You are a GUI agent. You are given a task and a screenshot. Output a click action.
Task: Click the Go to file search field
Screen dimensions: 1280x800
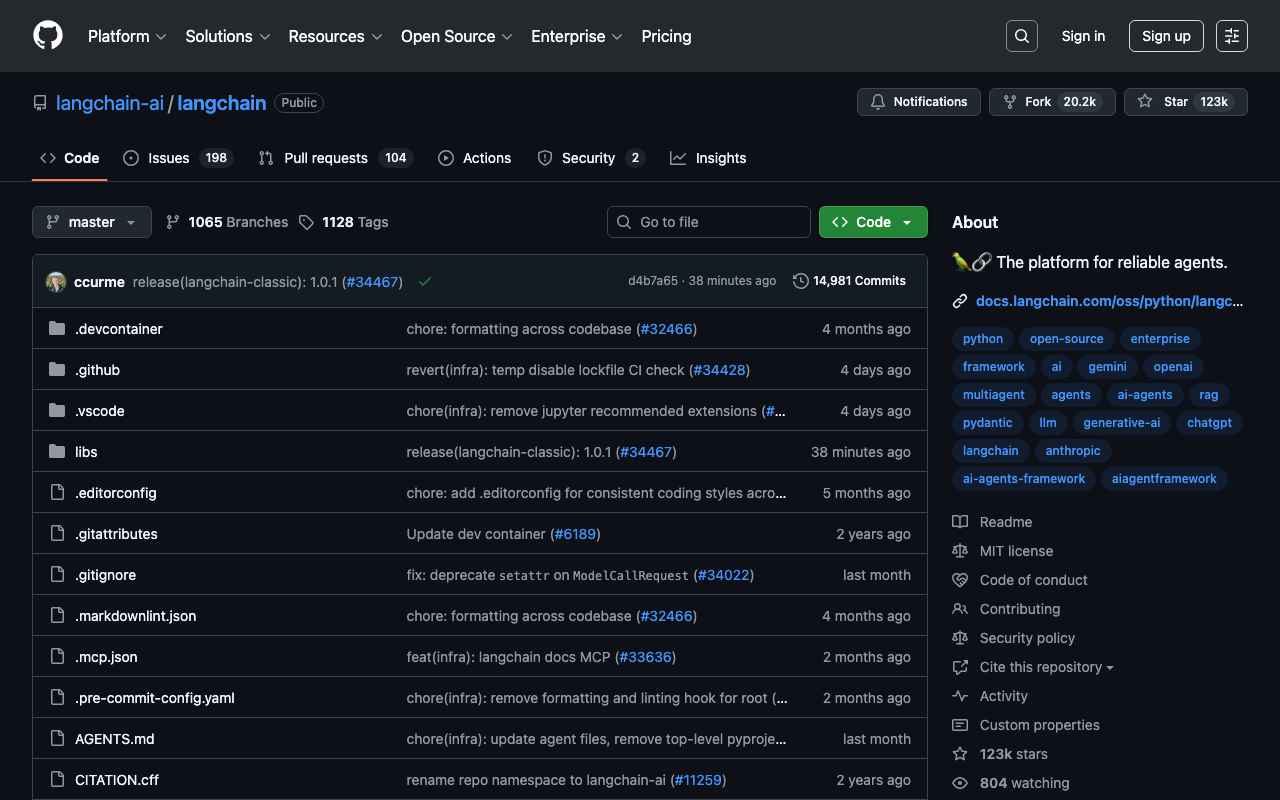coord(709,222)
